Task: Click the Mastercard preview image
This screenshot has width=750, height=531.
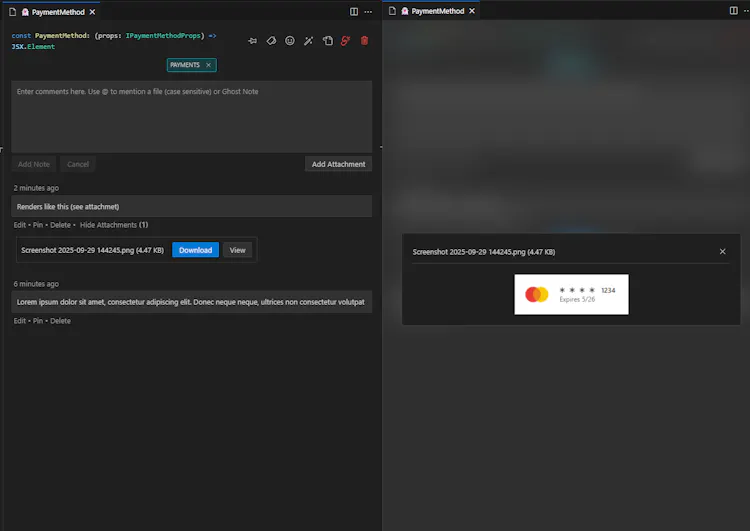Action: (571, 294)
